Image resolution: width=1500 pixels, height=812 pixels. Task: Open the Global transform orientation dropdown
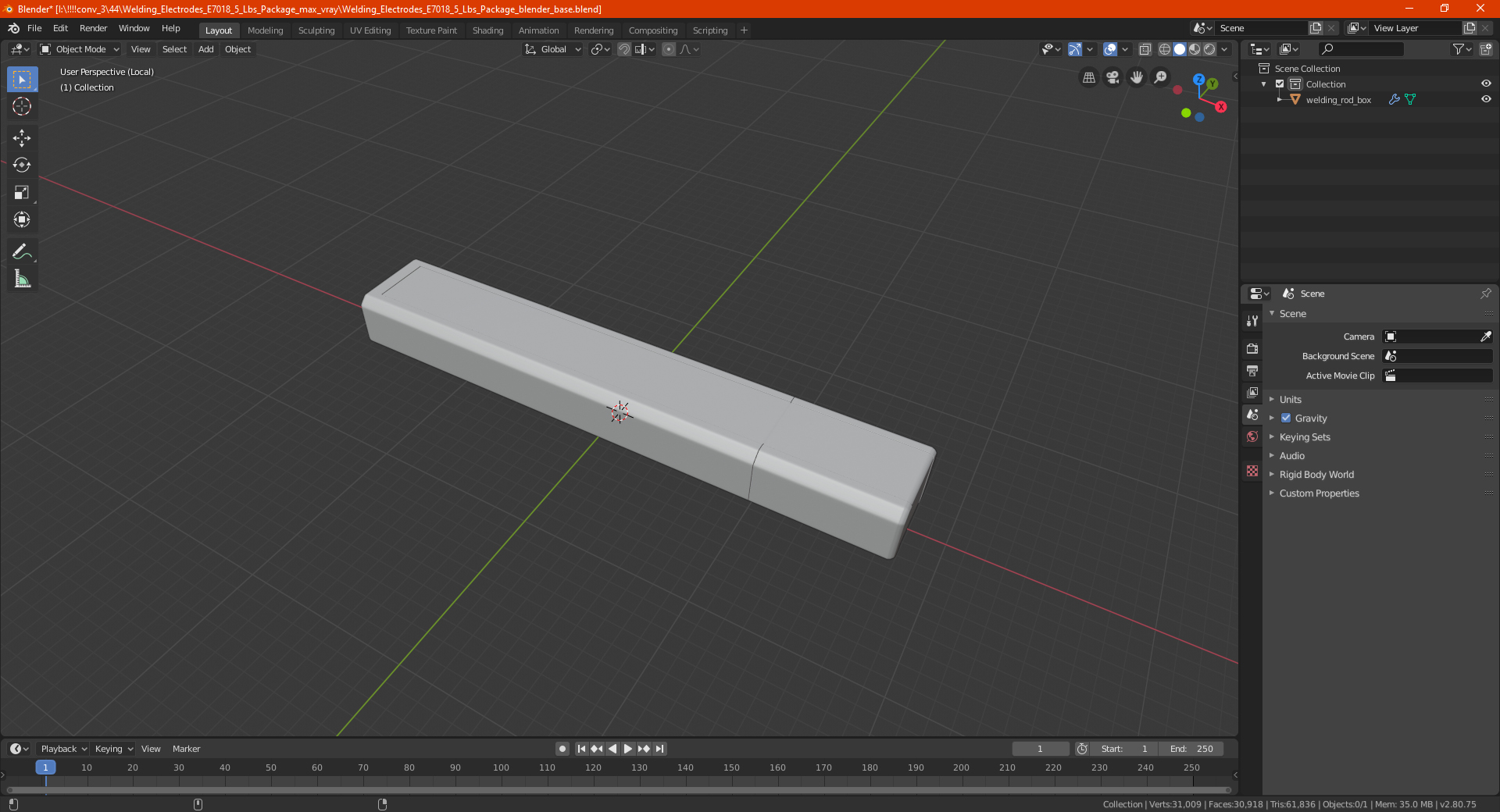point(553,49)
